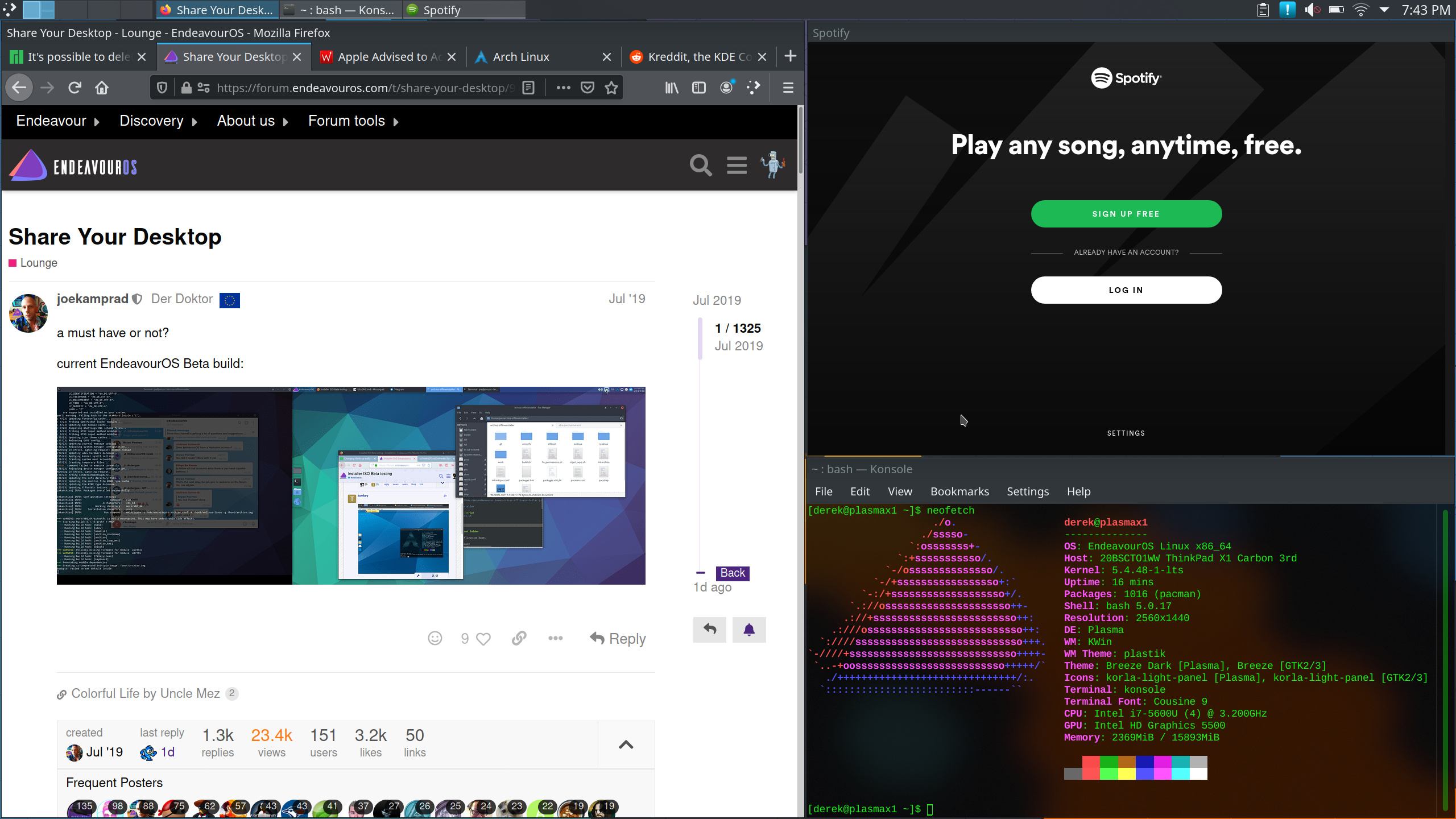
Task: Expand the Forum tools menu
Action: click(x=353, y=121)
